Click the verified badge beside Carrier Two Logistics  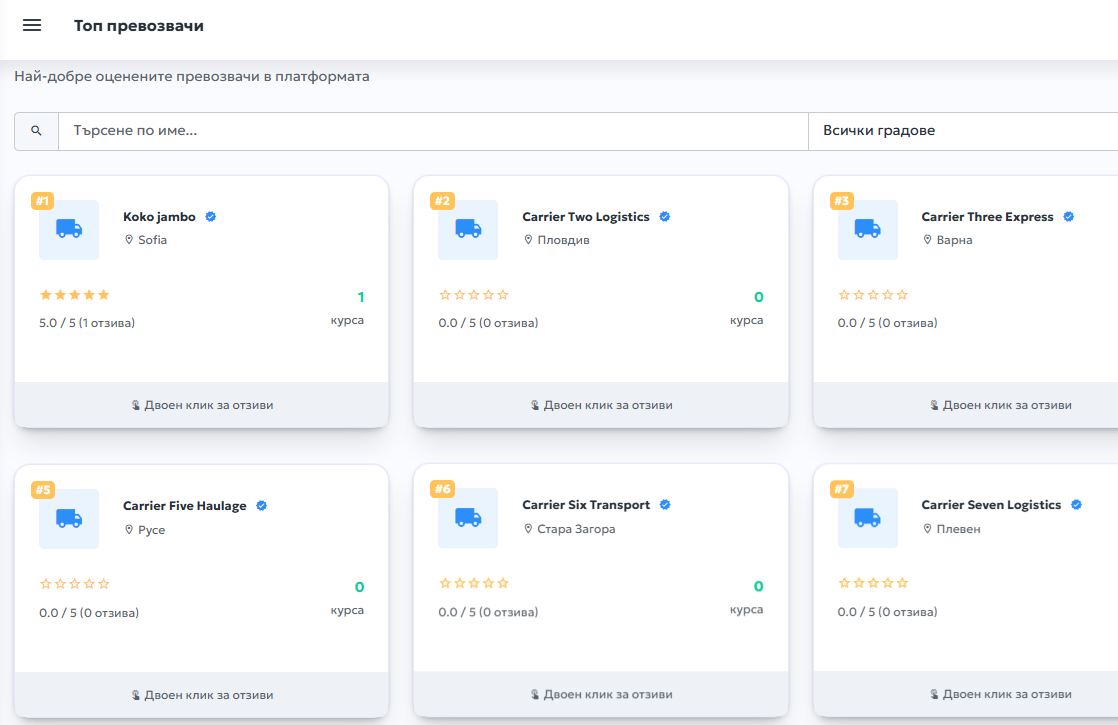coord(665,217)
